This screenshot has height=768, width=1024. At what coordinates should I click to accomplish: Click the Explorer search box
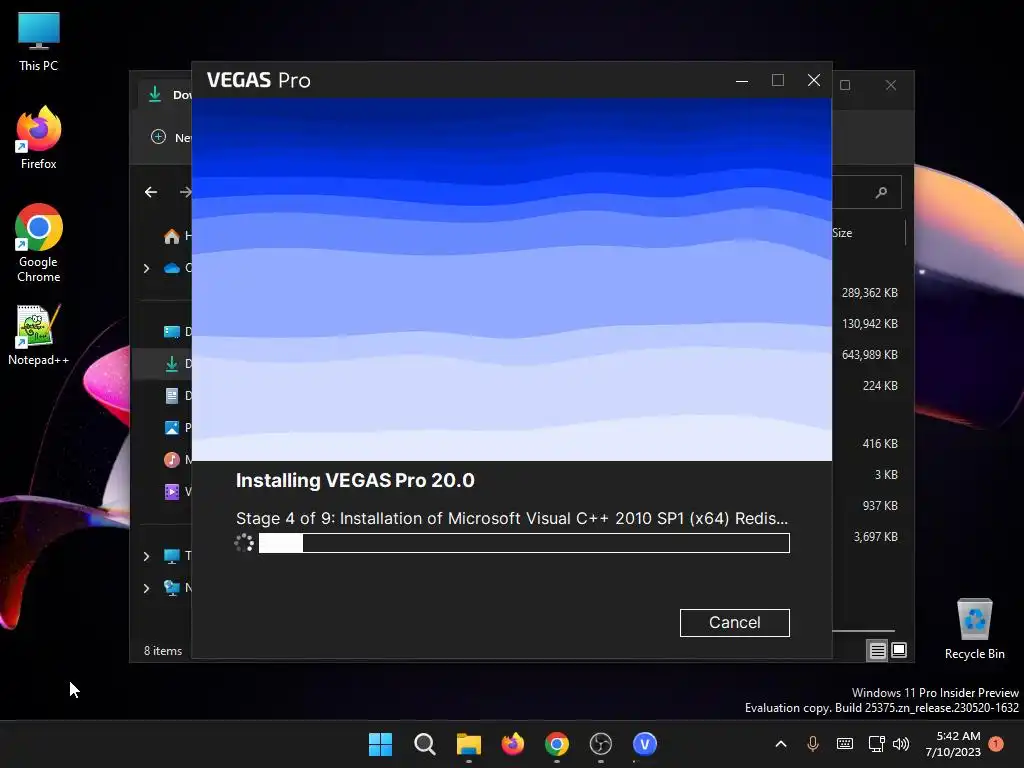point(867,192)
